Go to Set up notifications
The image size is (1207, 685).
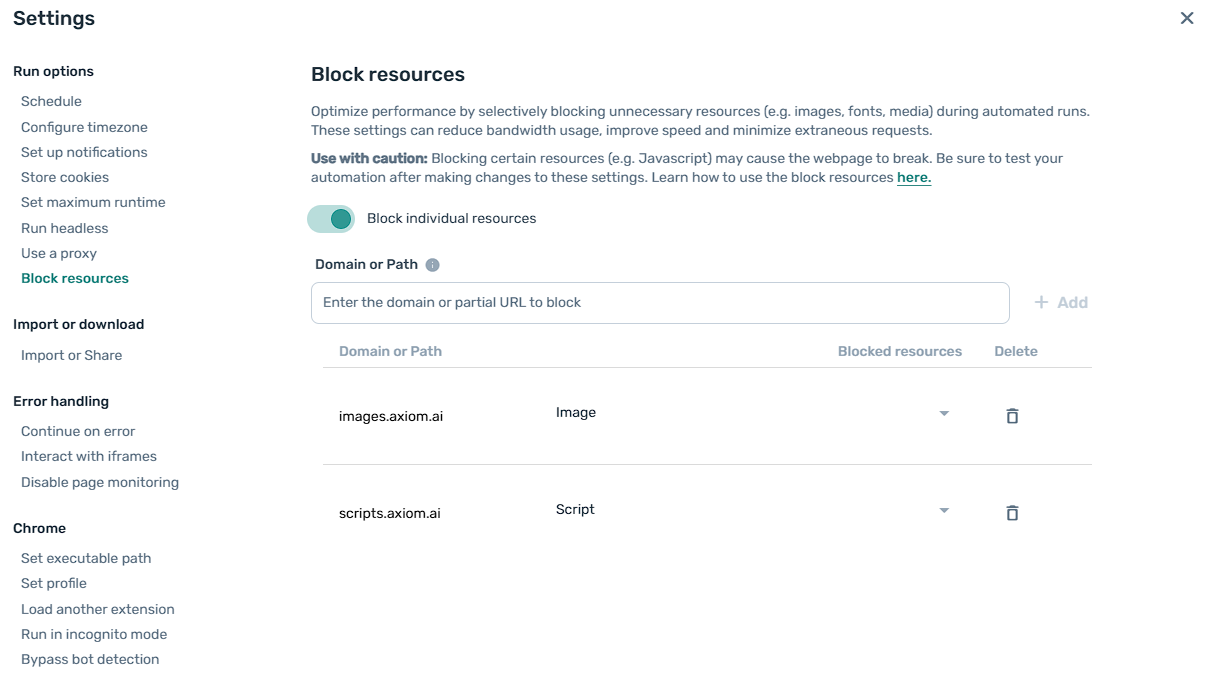click(84, 152)
